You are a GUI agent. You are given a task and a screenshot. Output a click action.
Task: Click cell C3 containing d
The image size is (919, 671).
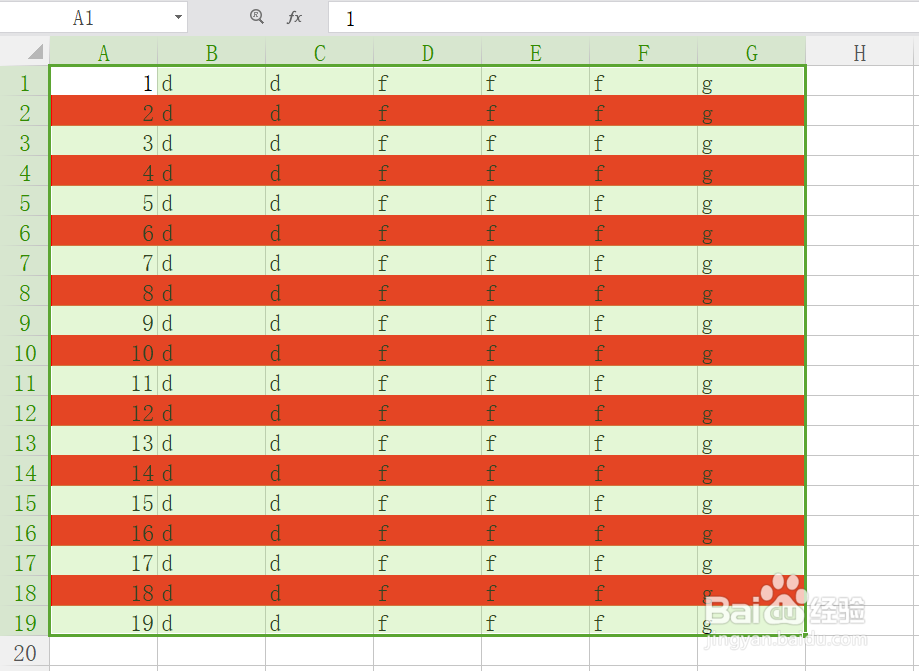point(319,141)
